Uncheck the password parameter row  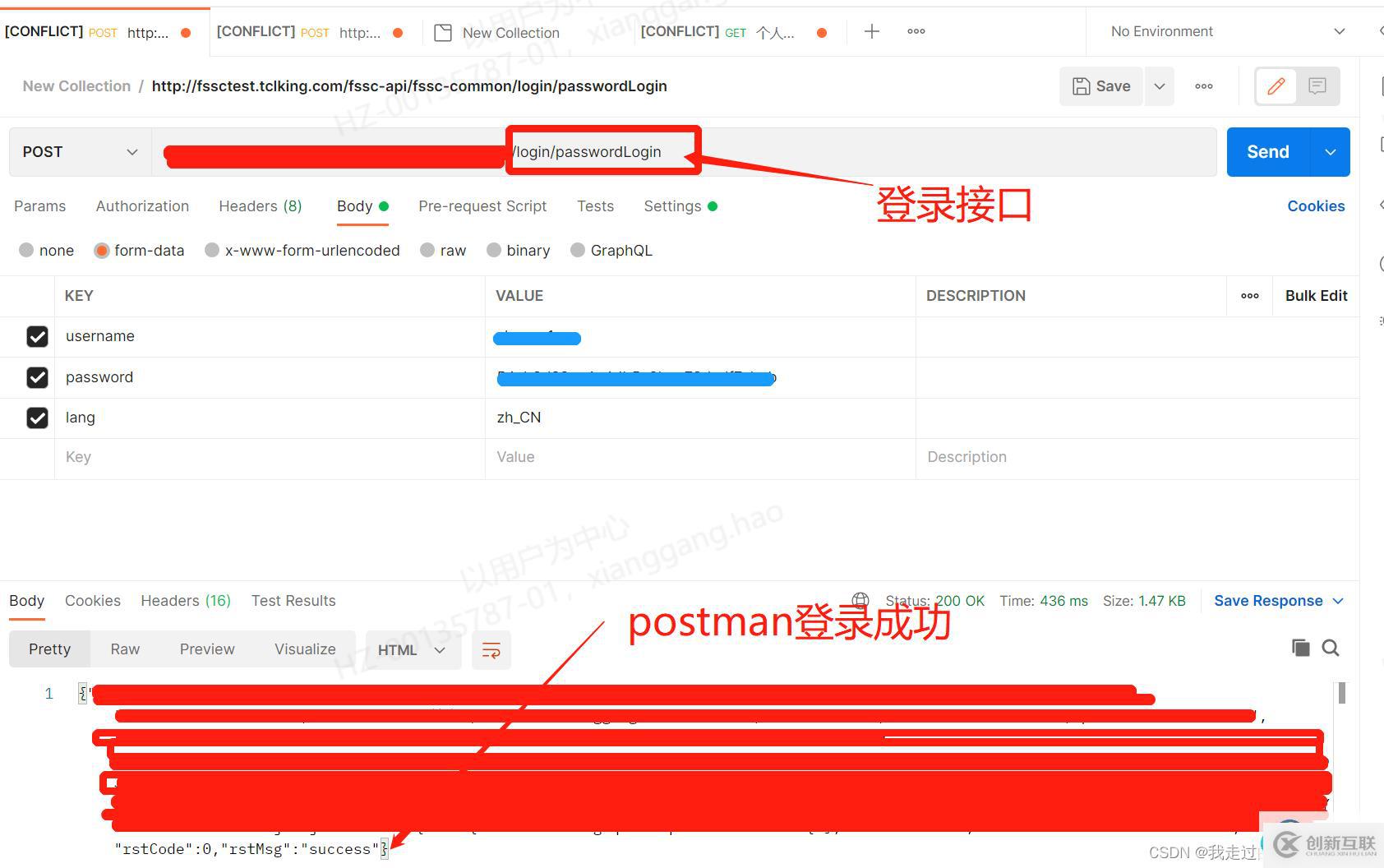[37, 377]
